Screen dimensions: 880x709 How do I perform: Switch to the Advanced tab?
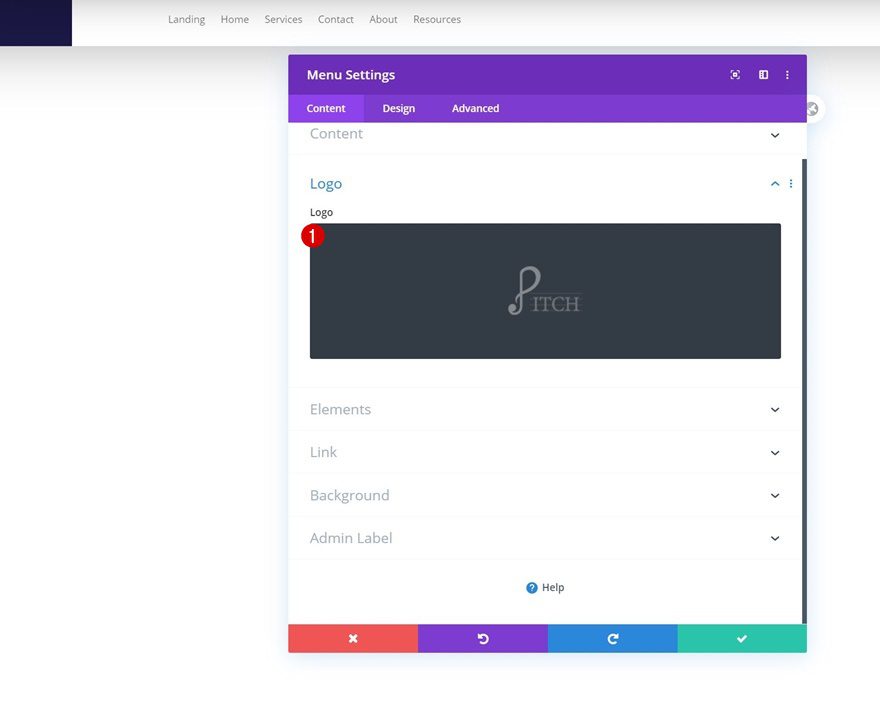coord(475,108)
